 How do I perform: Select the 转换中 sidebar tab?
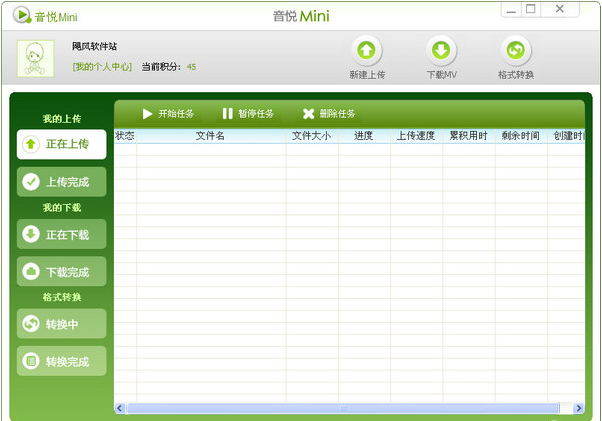click(61, 324)
